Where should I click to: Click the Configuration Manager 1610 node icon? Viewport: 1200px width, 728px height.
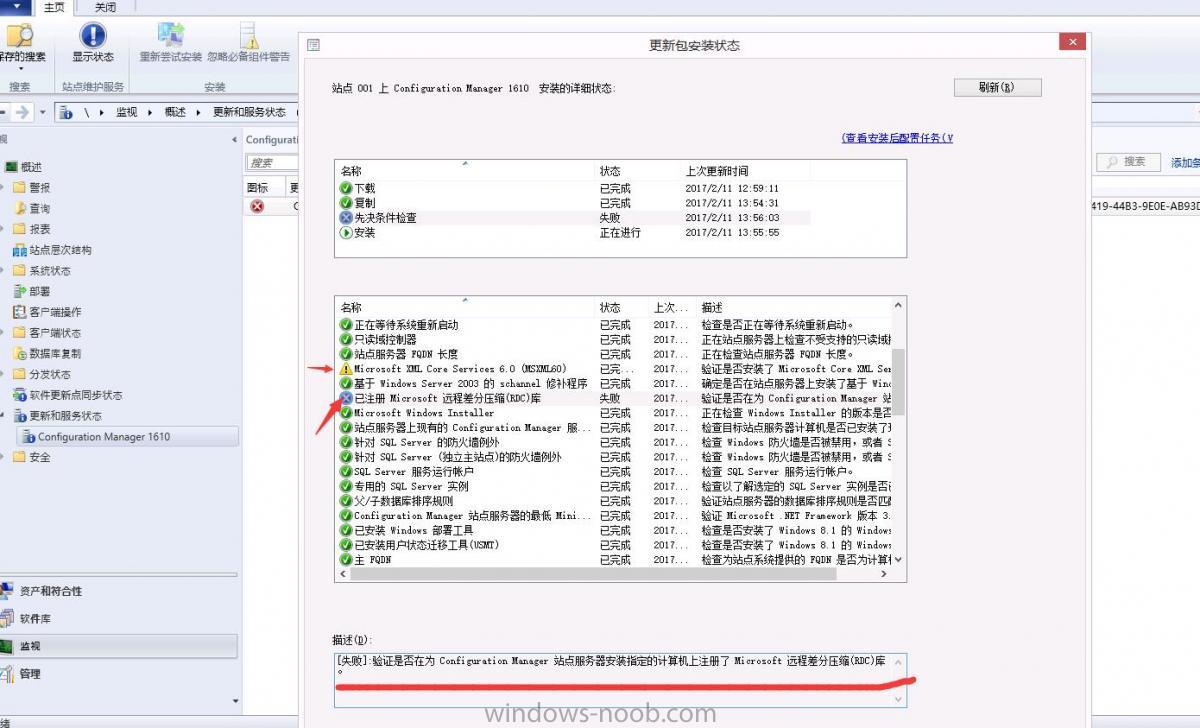28,437
